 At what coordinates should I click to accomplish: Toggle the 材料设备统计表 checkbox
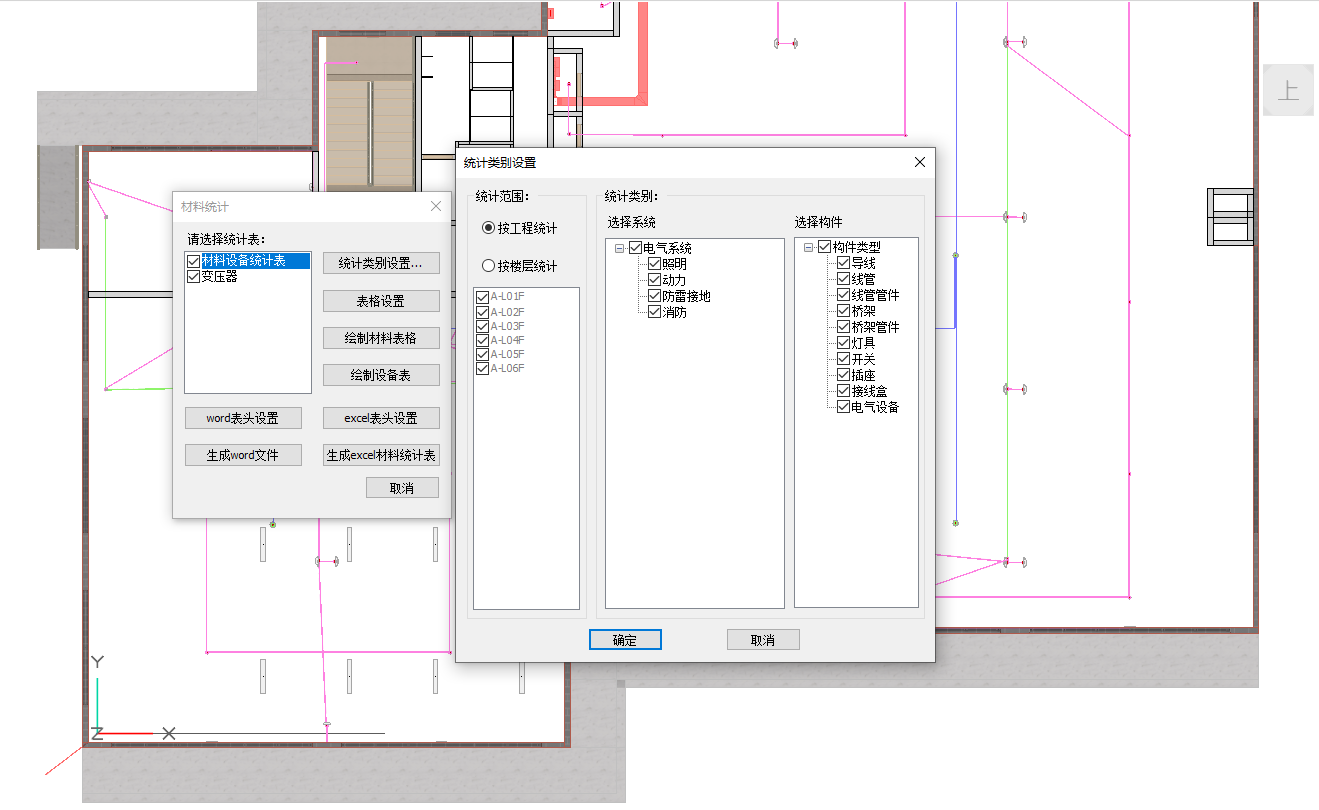pyautogui.click(x=194, y=261)
